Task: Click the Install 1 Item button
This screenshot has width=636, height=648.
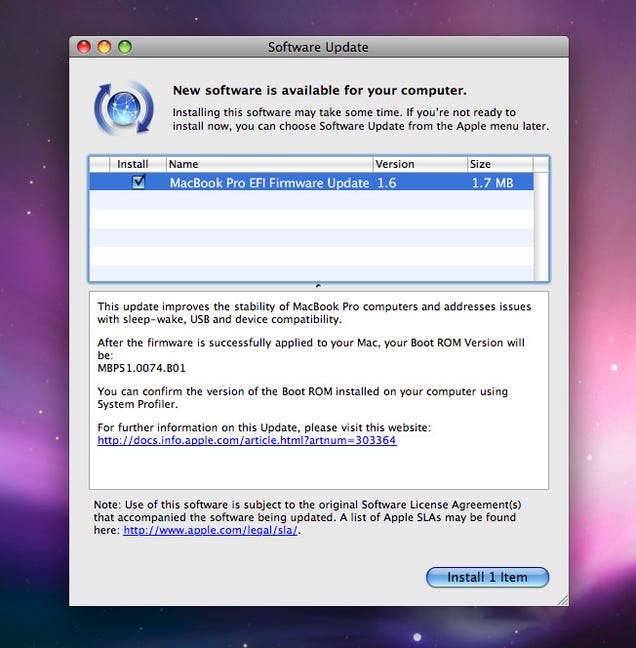Action: (487, 577)
